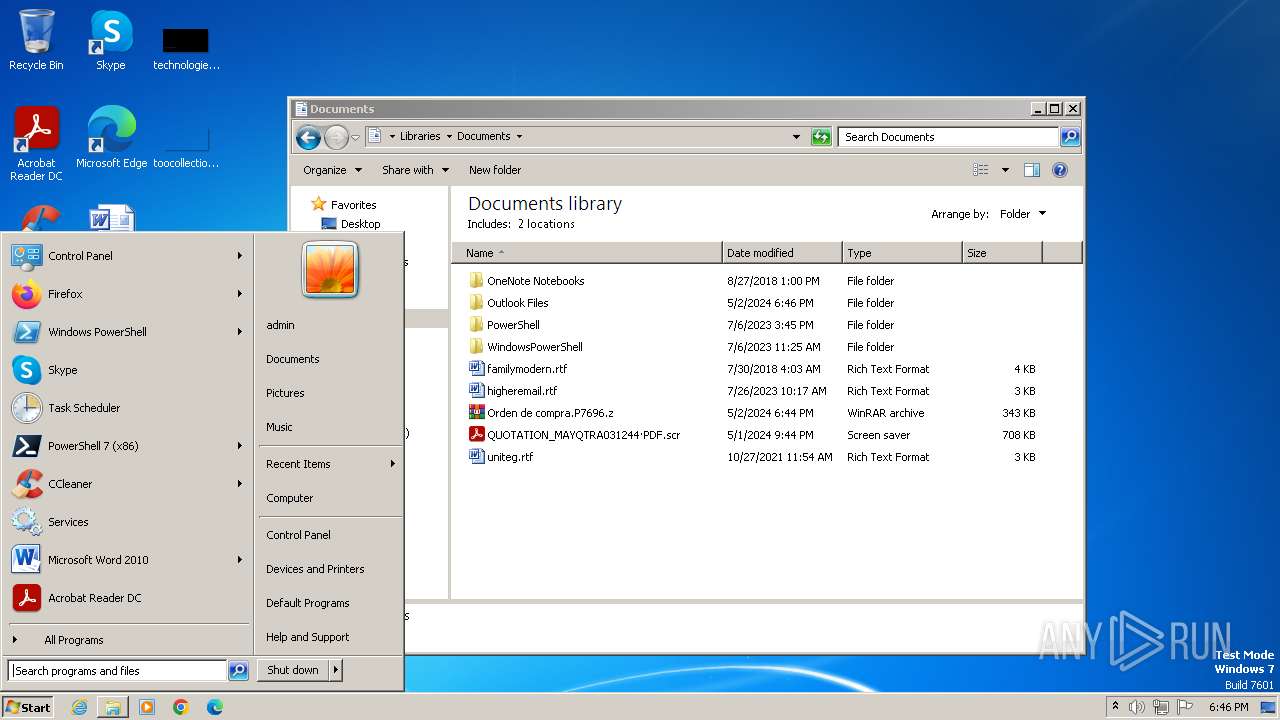Open Windows Media Player from taskbar
Screen dimensions: 1280x720
coord(147,707)
